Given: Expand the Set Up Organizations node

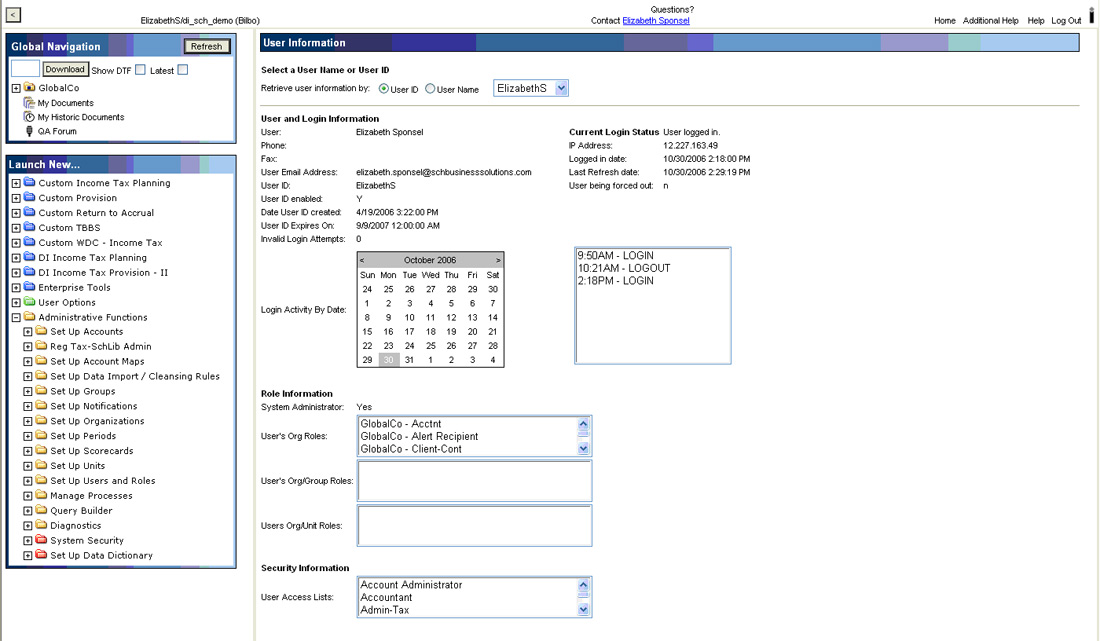Looking at the screenshot, I should click(x=28, y=421).
